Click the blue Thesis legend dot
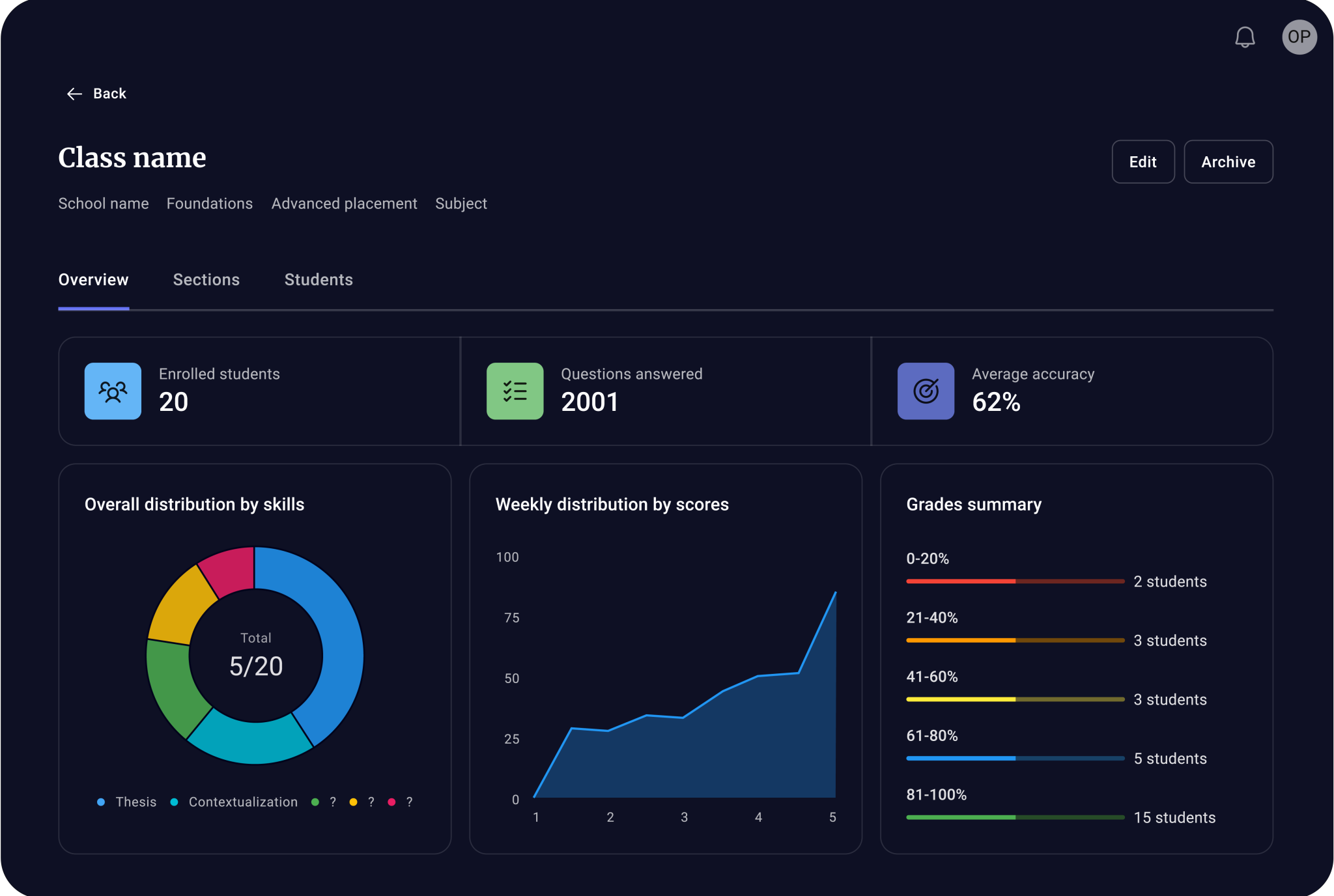Screen dimensions: 1334x896 pyautogui.click(x=101, y=802)
